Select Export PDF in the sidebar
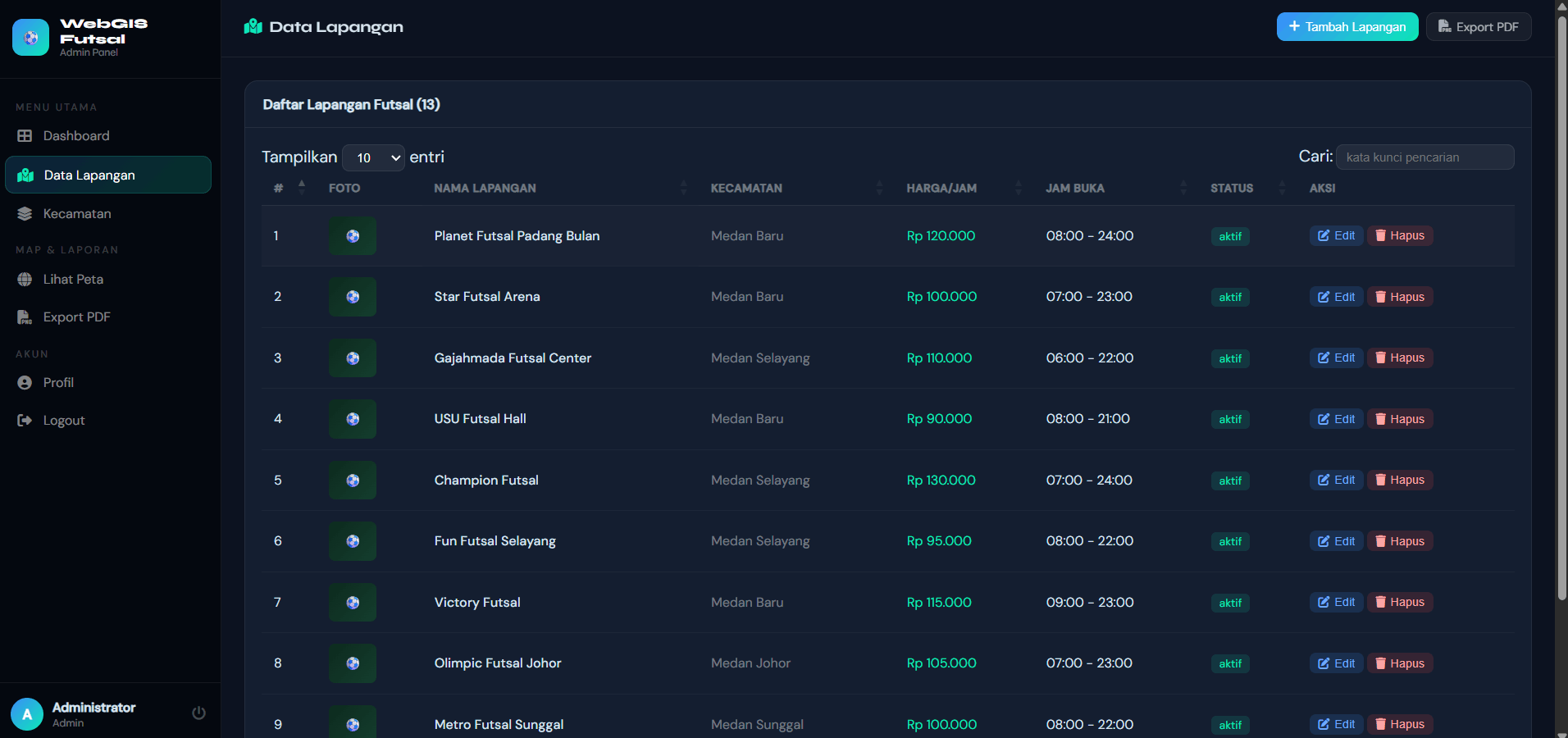 pos(108,317)
